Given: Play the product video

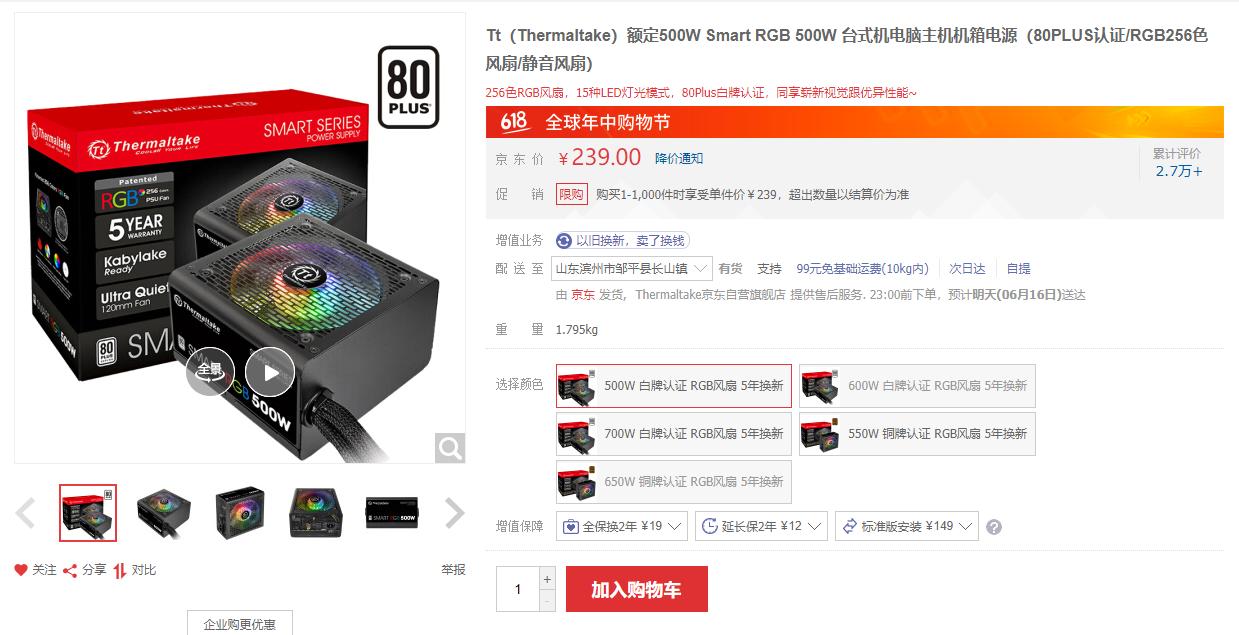Looking at the screenshot, I should pos(270,372).
